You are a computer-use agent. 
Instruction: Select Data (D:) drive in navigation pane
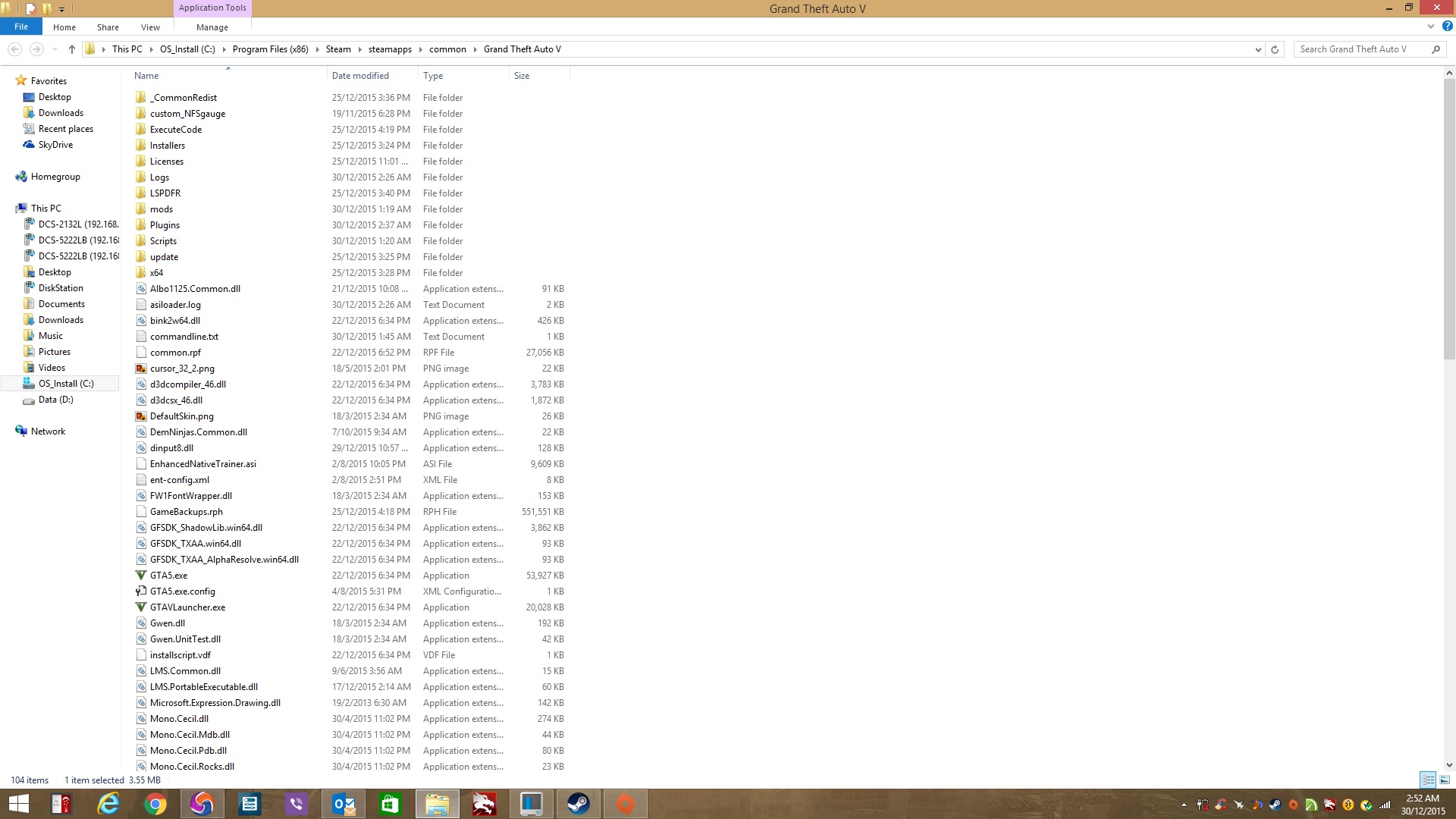click(x=55, y=400)
